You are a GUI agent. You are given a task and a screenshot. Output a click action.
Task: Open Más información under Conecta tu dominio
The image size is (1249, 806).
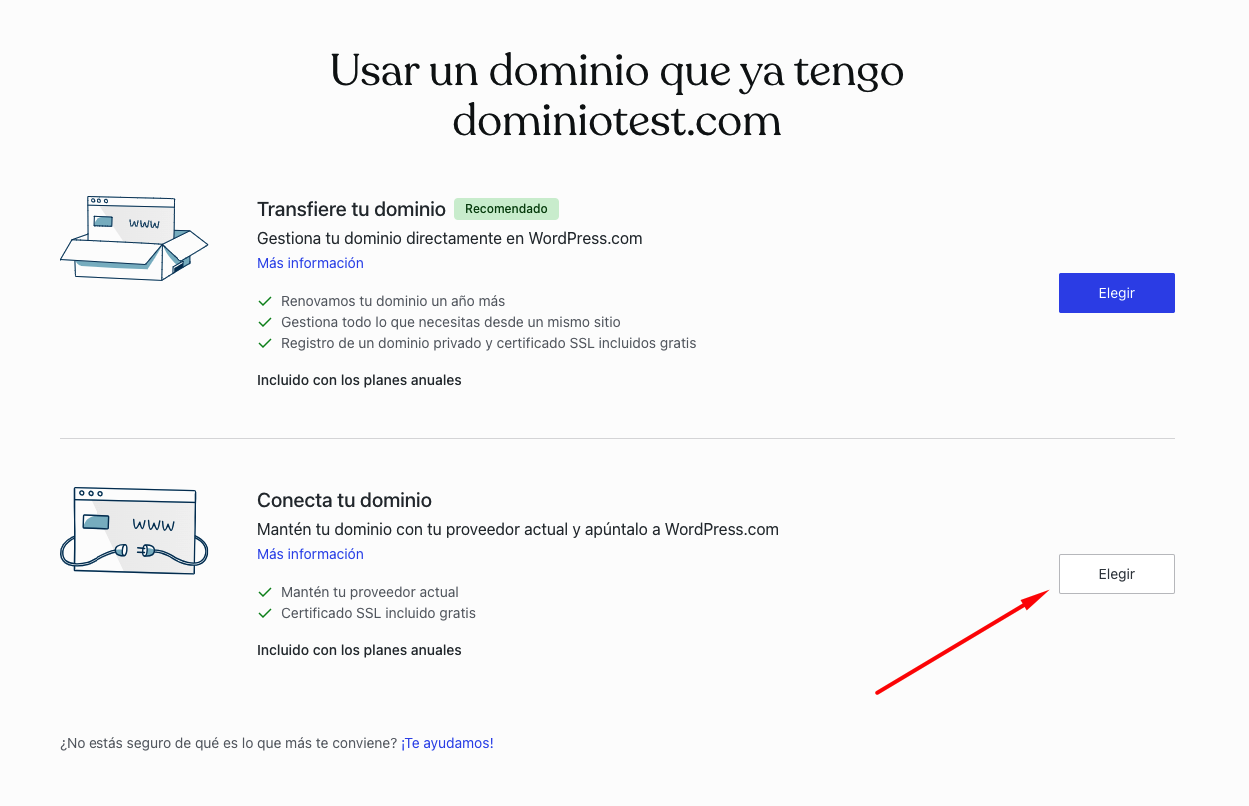click(x=310, y=554)
